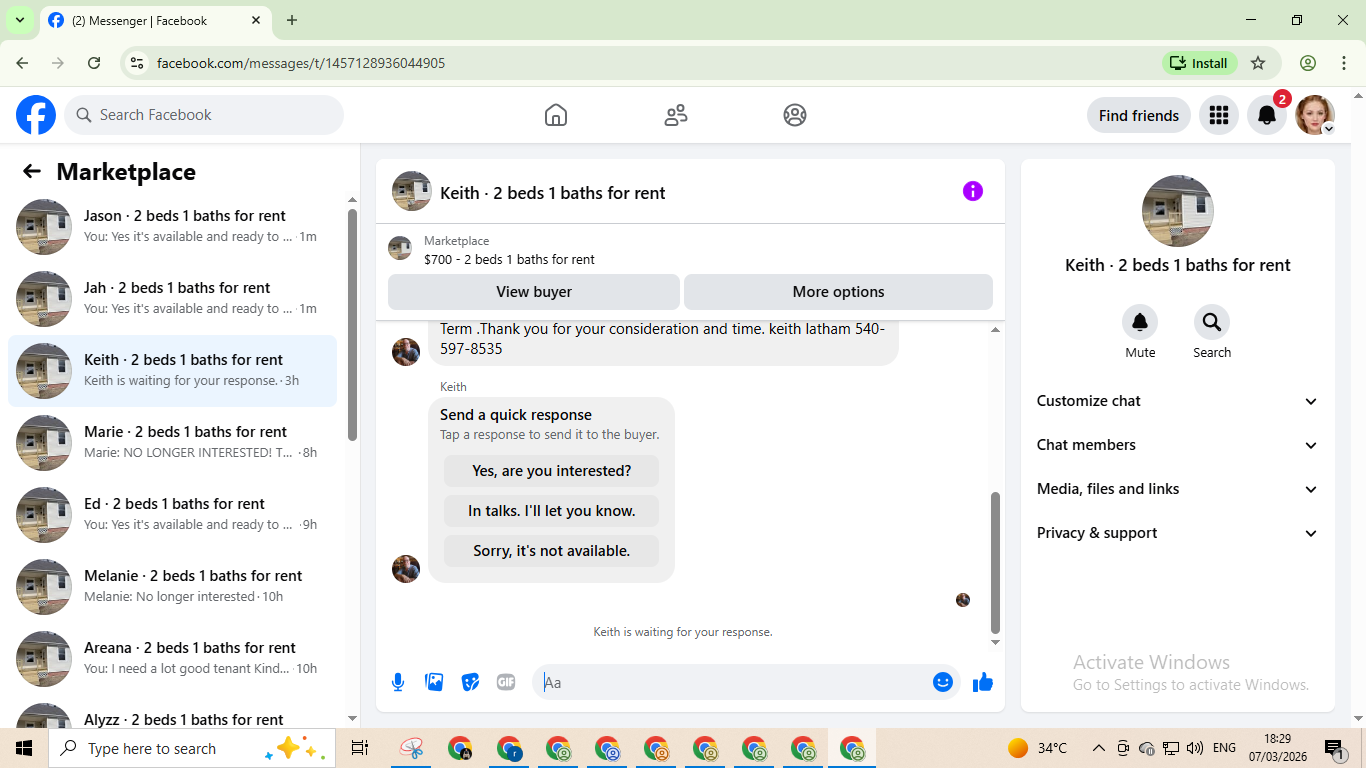This screenshot has height=768, width=1366.
Task: Click the Windows taskbar search box
Action: pos(192,748)
